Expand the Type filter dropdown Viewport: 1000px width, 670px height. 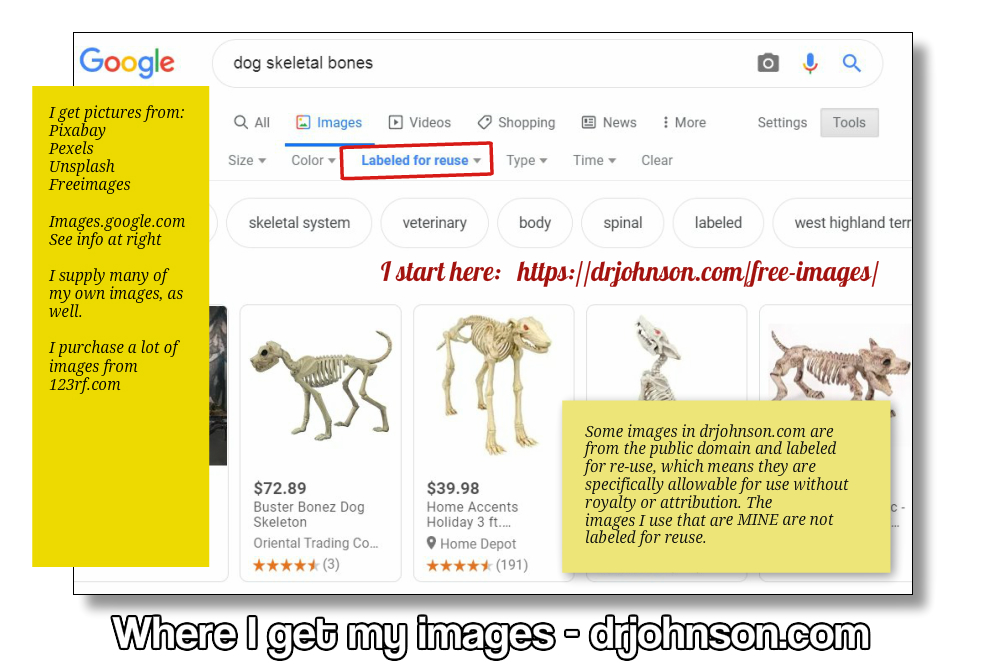point(526,160)
